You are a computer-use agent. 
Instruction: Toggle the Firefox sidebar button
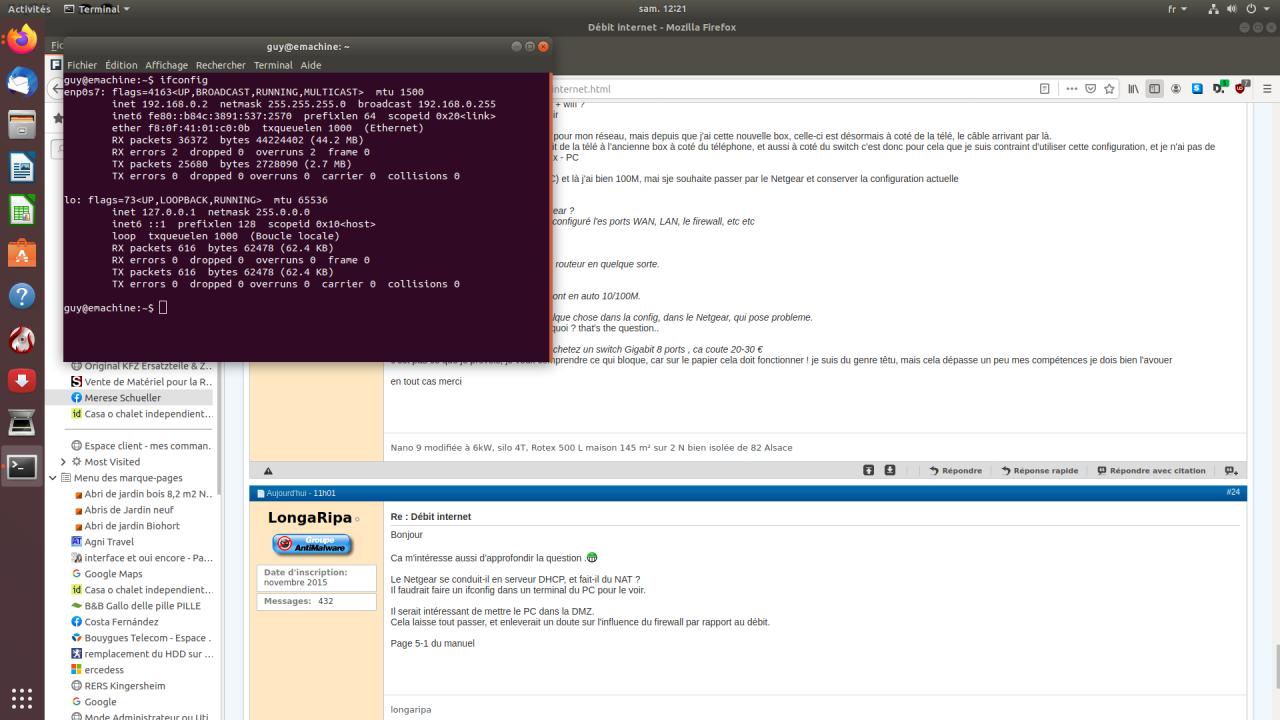1154,89
